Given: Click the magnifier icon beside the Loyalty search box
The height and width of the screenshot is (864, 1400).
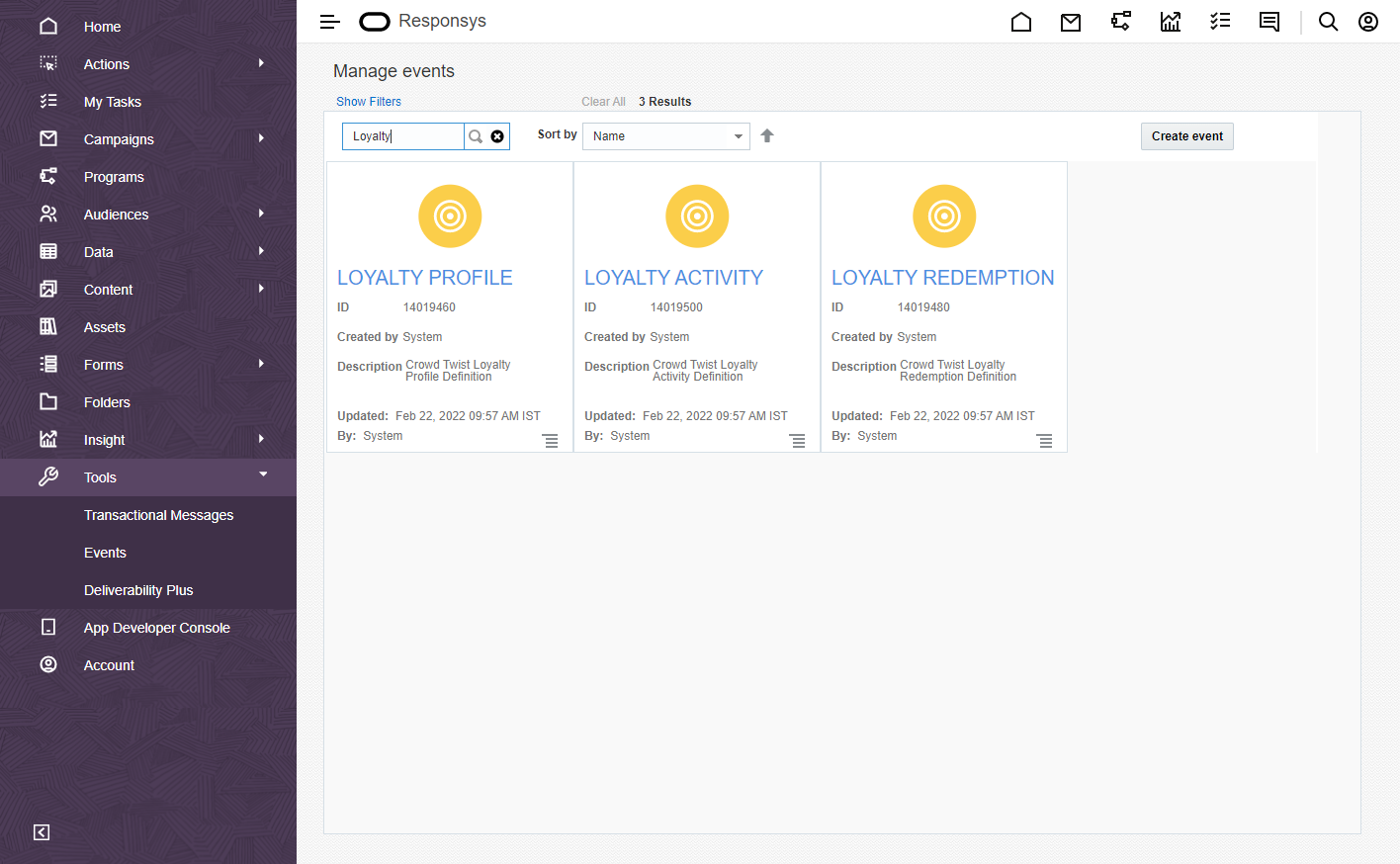Looking at the screenshot, I should point(476,135).
